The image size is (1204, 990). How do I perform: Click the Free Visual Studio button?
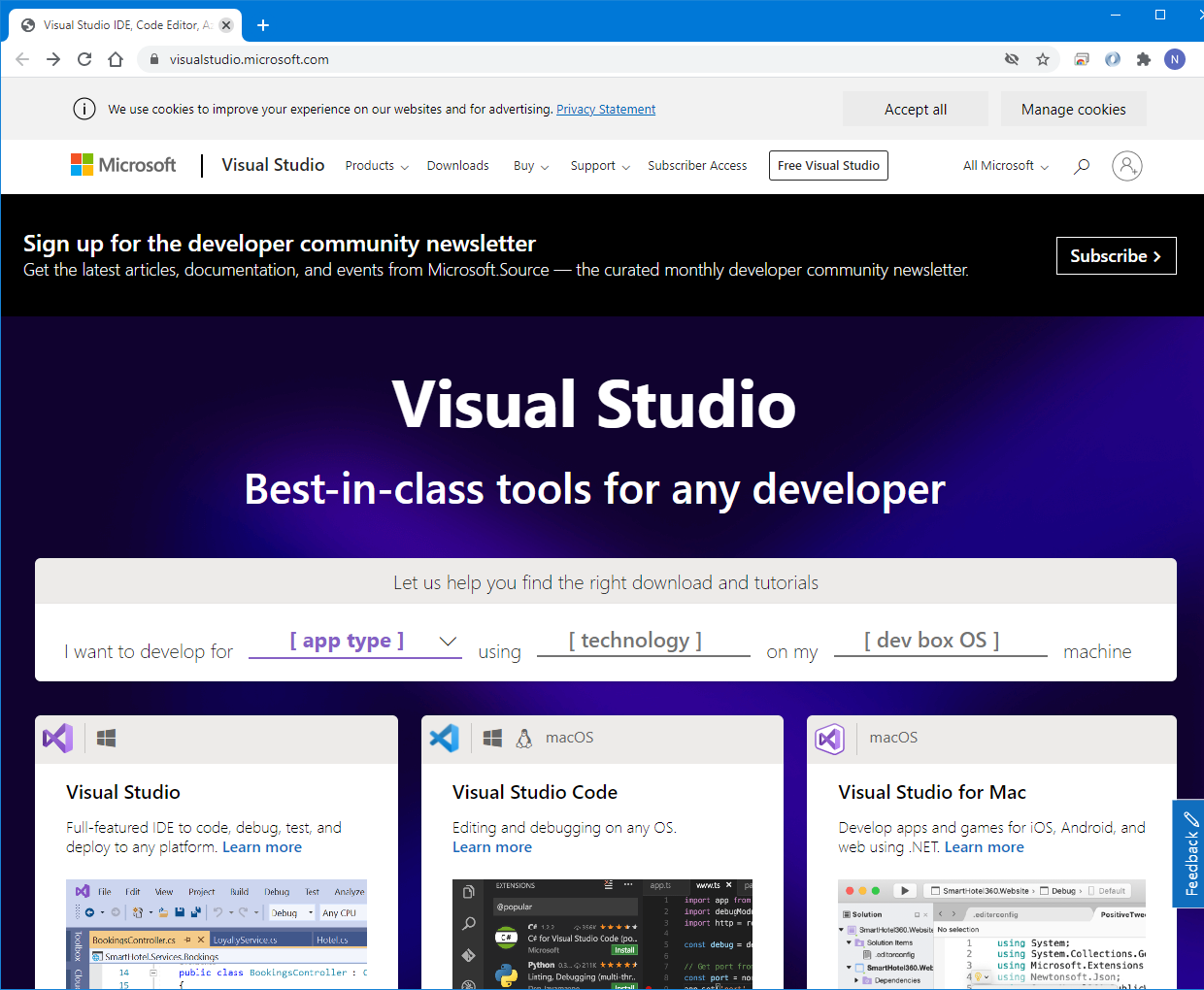pyautogui.click(x=828, y=166)
